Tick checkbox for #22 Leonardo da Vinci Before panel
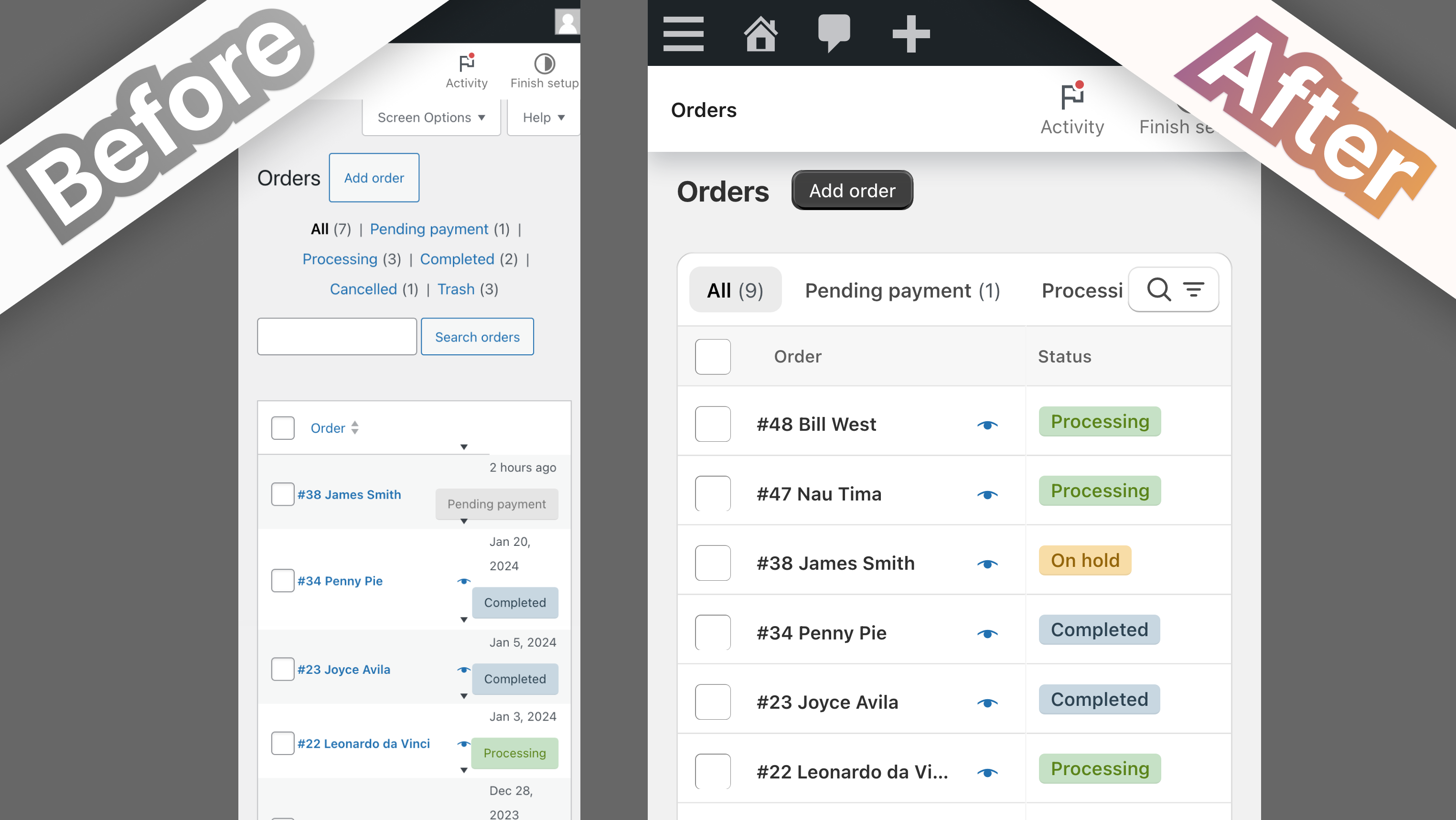The width and height of the screenshot is (1456, 820). coord(283,743)
